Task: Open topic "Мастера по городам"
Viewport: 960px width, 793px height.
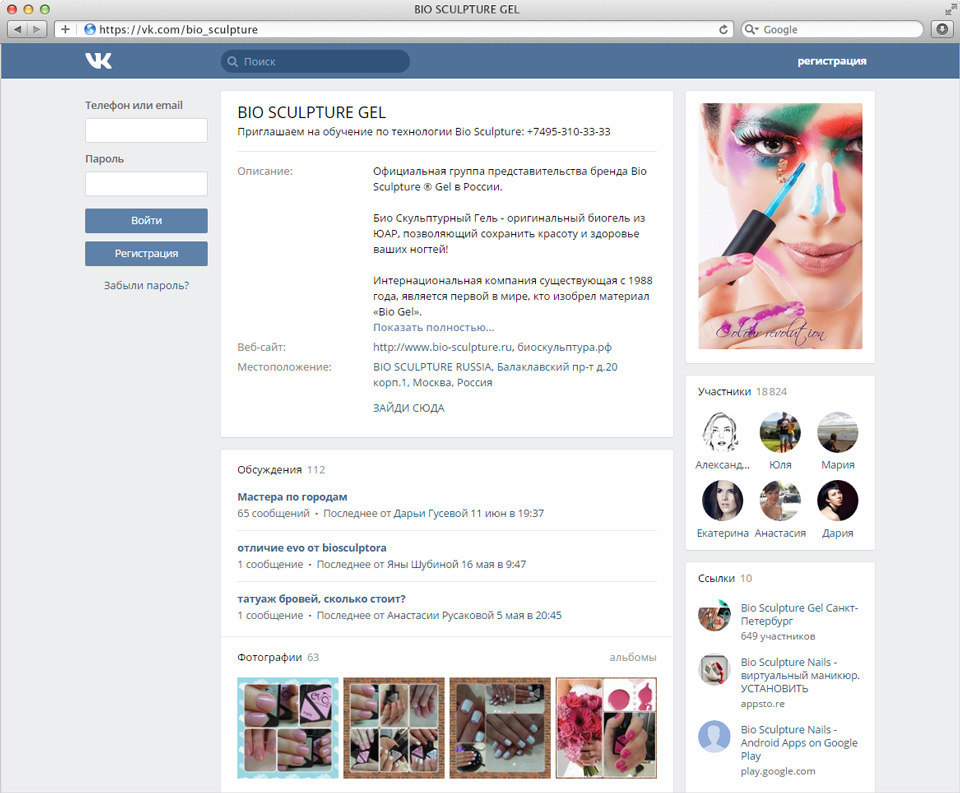Action: 292,497
